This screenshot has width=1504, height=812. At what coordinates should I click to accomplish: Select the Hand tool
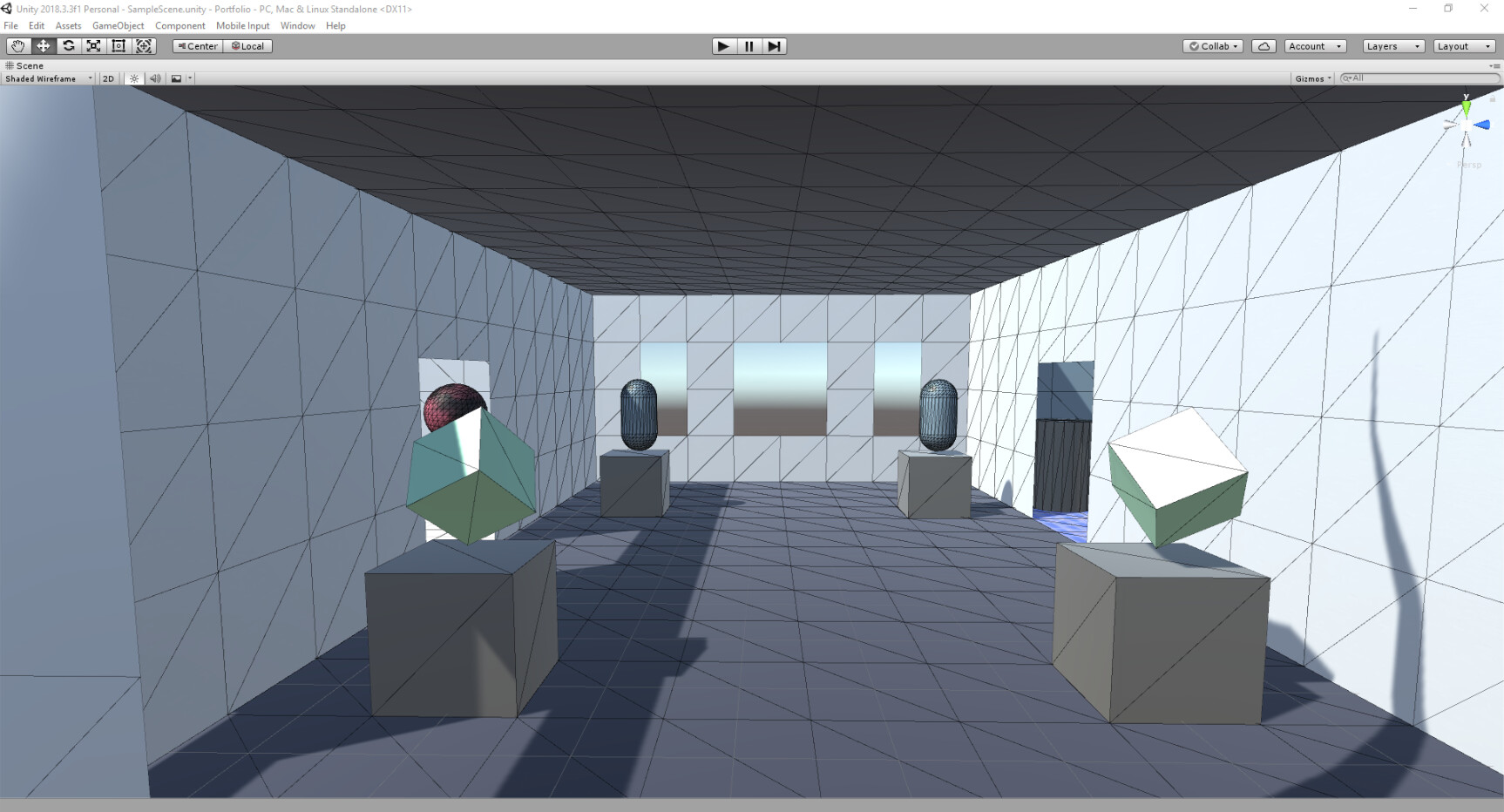17,46
